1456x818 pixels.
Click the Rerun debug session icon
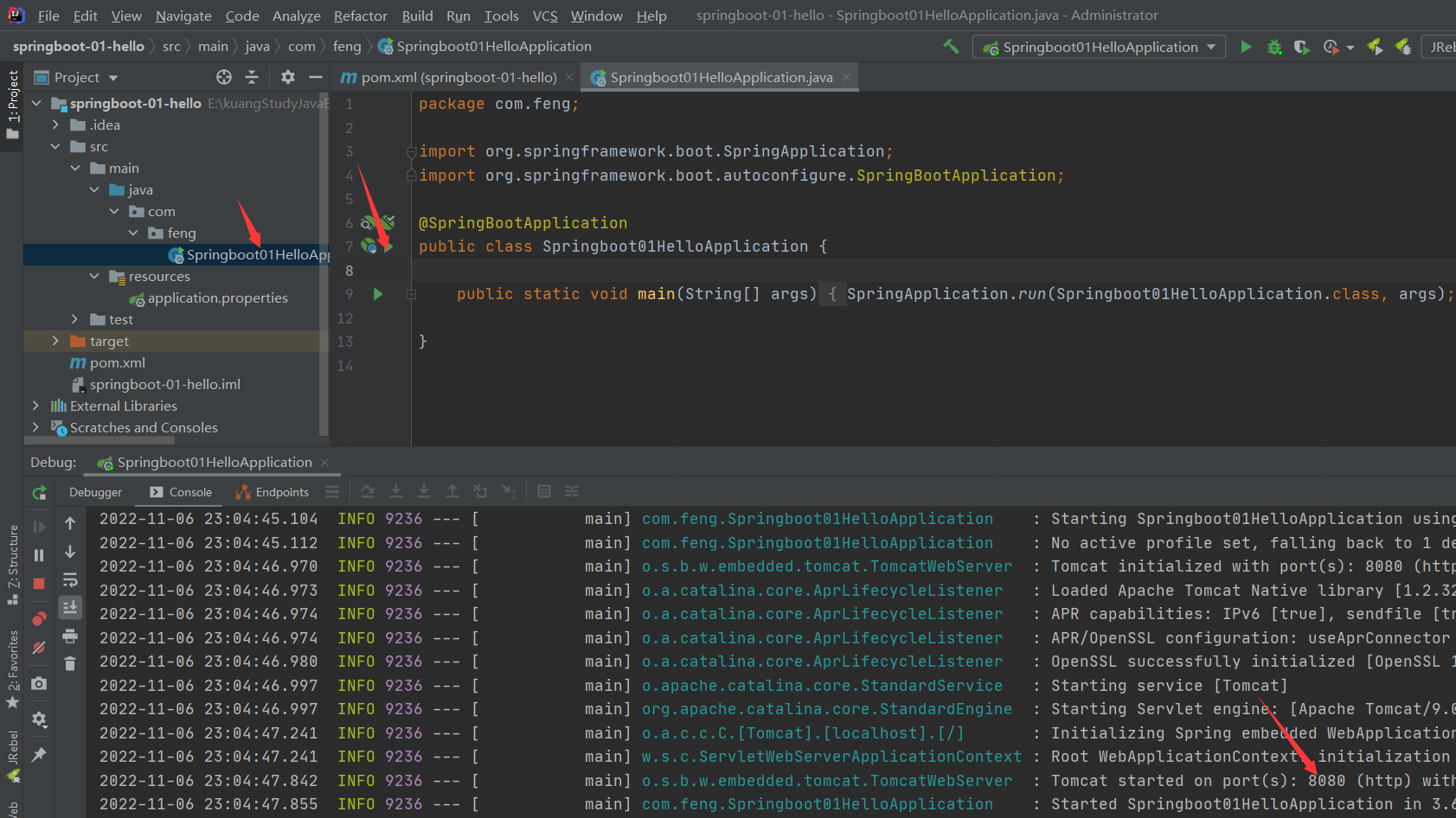(39, 493)
